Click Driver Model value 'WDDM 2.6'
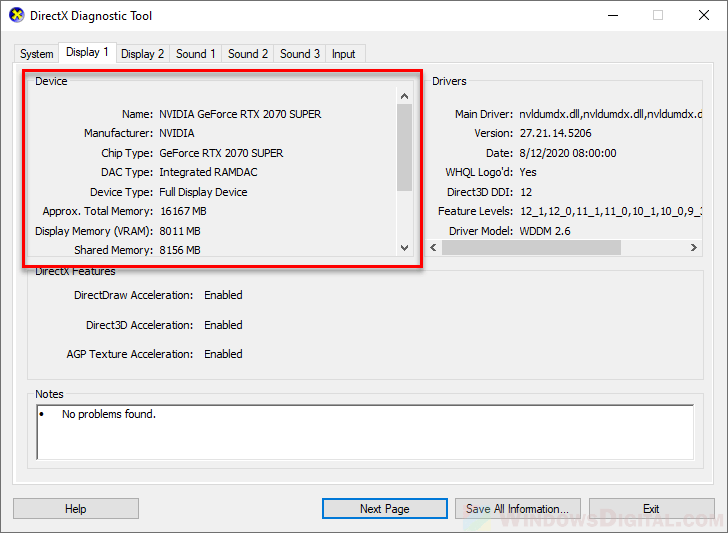The image size is (728, 533). (545, 231)
